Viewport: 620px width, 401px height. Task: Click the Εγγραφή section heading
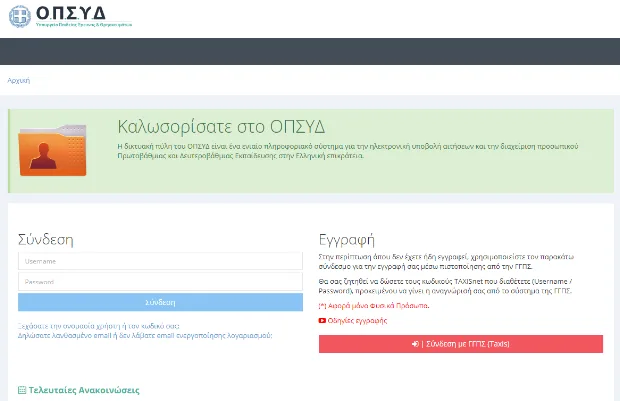click(346, 240)
